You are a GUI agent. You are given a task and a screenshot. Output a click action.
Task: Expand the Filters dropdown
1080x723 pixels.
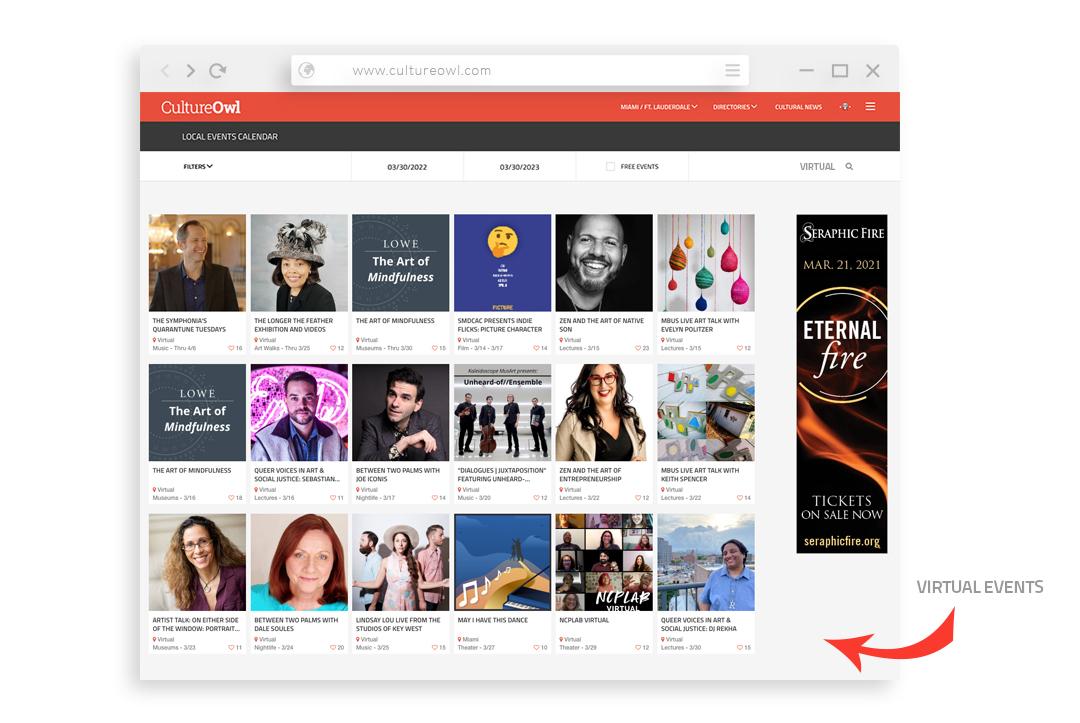(x=198, y=167)
